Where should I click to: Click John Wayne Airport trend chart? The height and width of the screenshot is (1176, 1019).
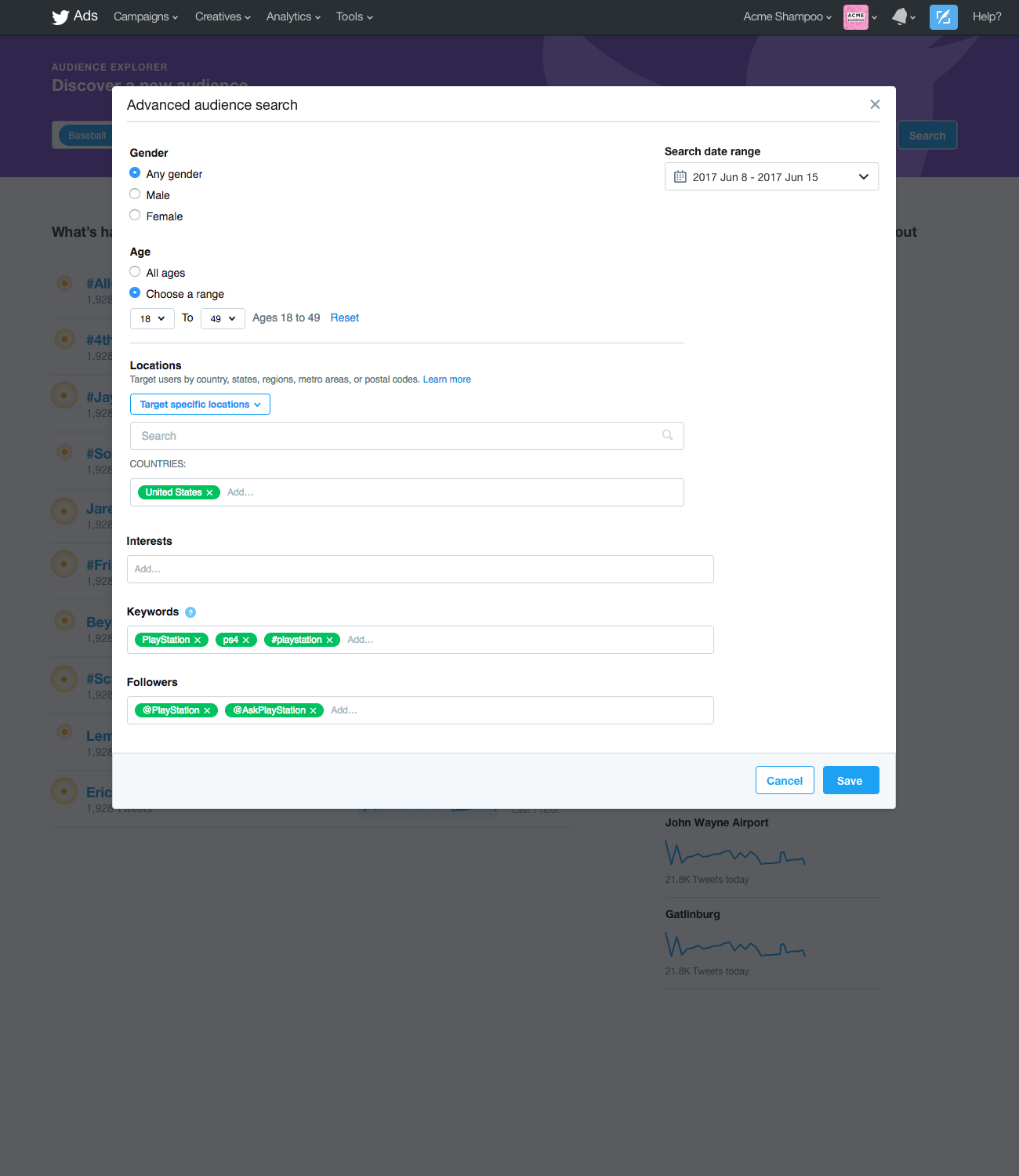[x=735, y=853]
